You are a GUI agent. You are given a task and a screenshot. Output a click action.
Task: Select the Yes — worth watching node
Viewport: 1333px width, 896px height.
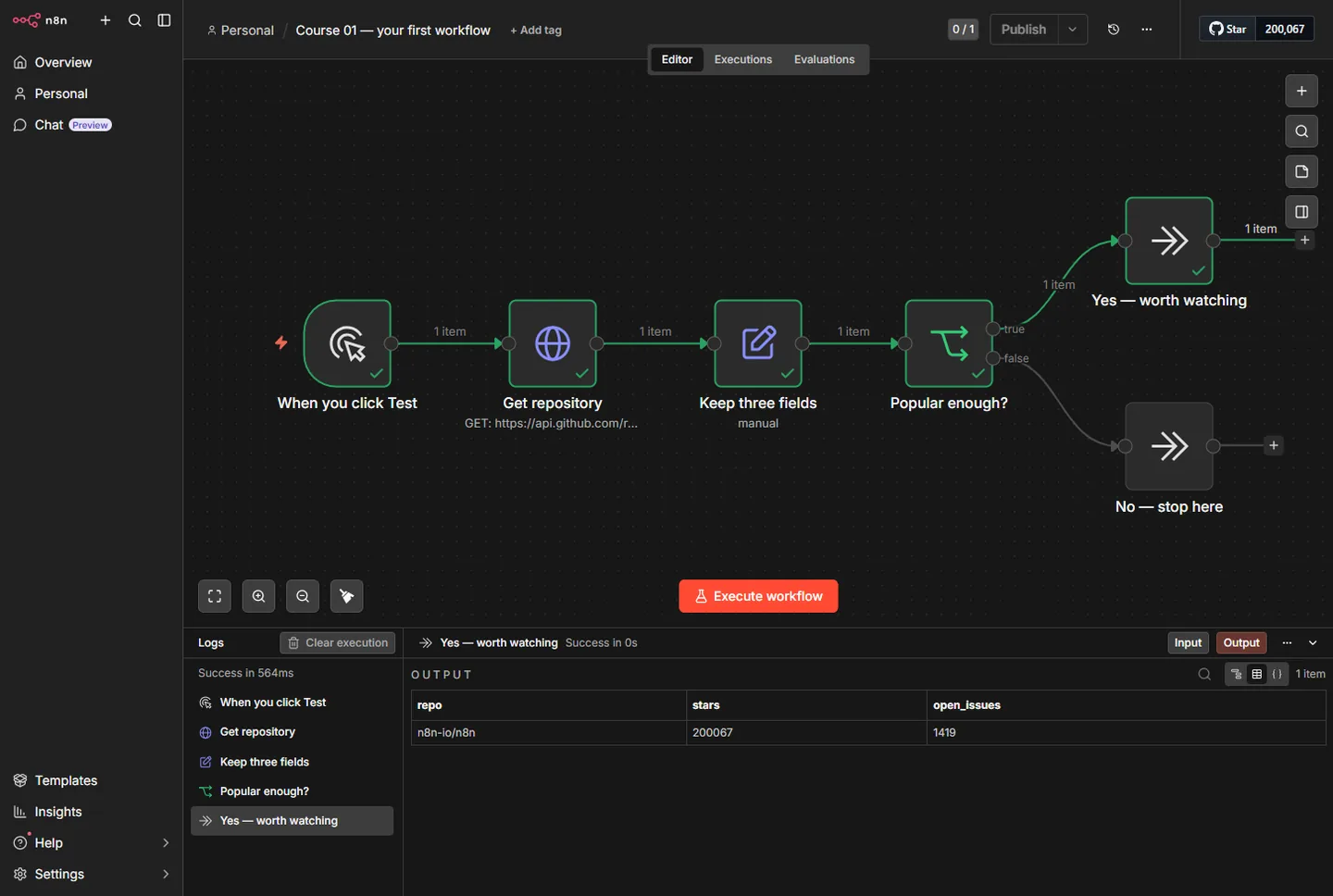click(1169, 241)
